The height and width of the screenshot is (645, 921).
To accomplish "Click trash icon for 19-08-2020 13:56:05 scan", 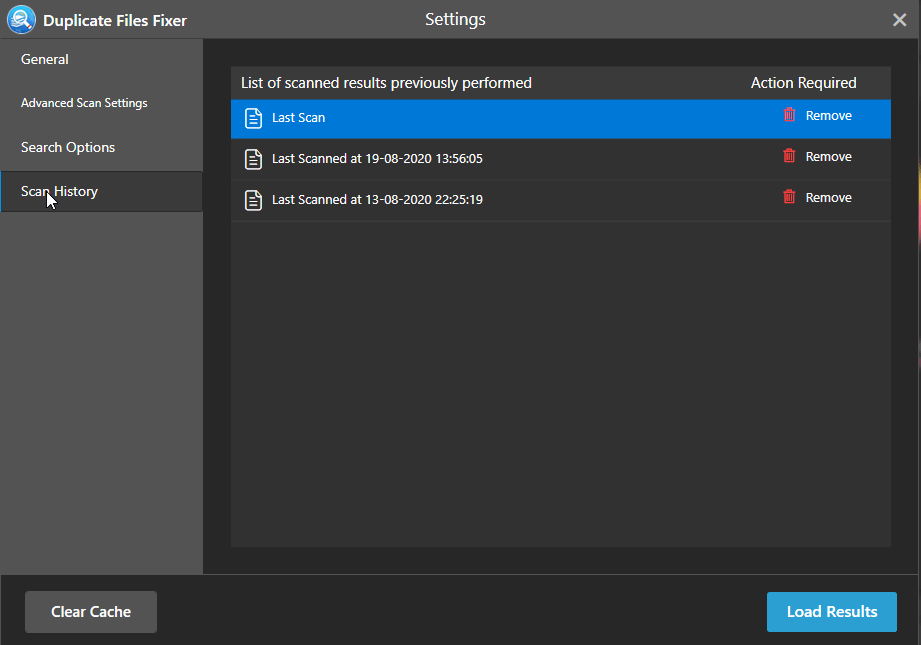I will coord(789,156).
